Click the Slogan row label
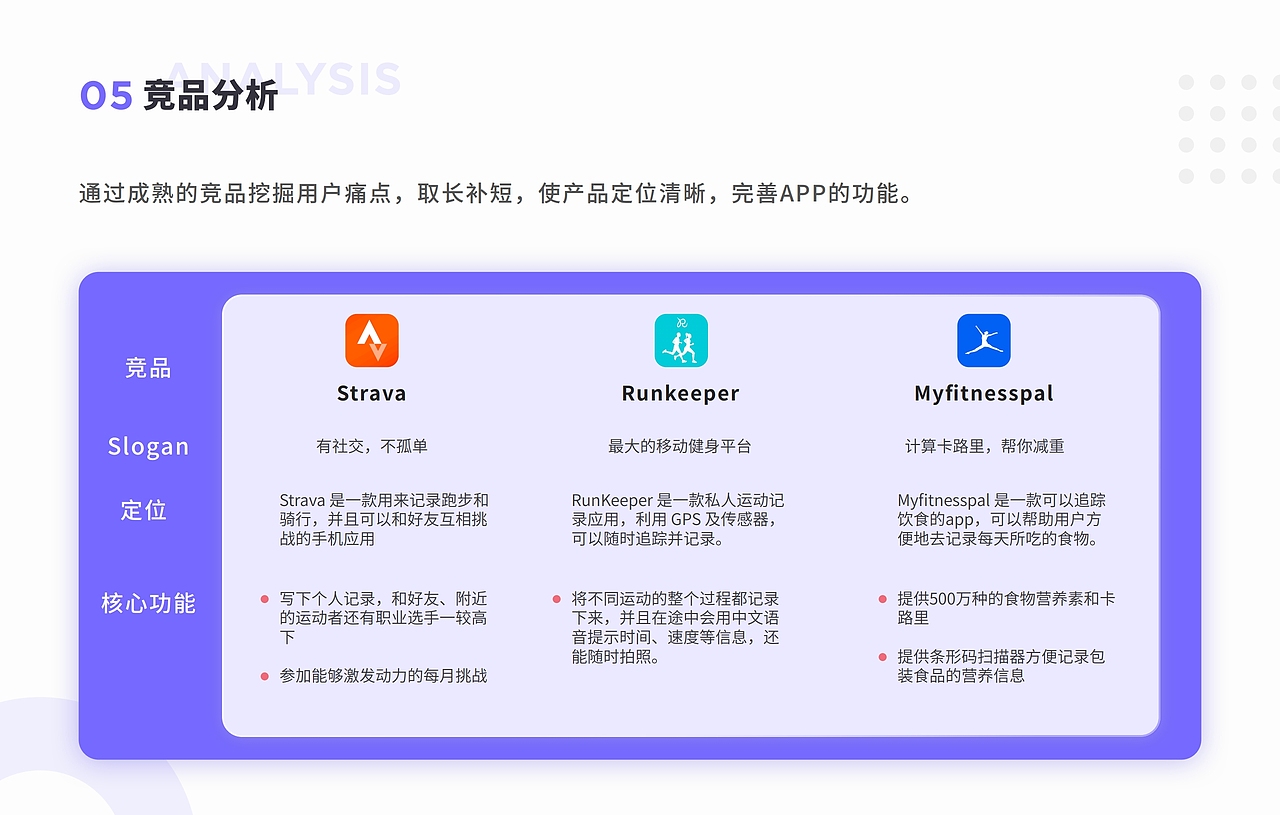1280x815 pixels. point(148,447)
